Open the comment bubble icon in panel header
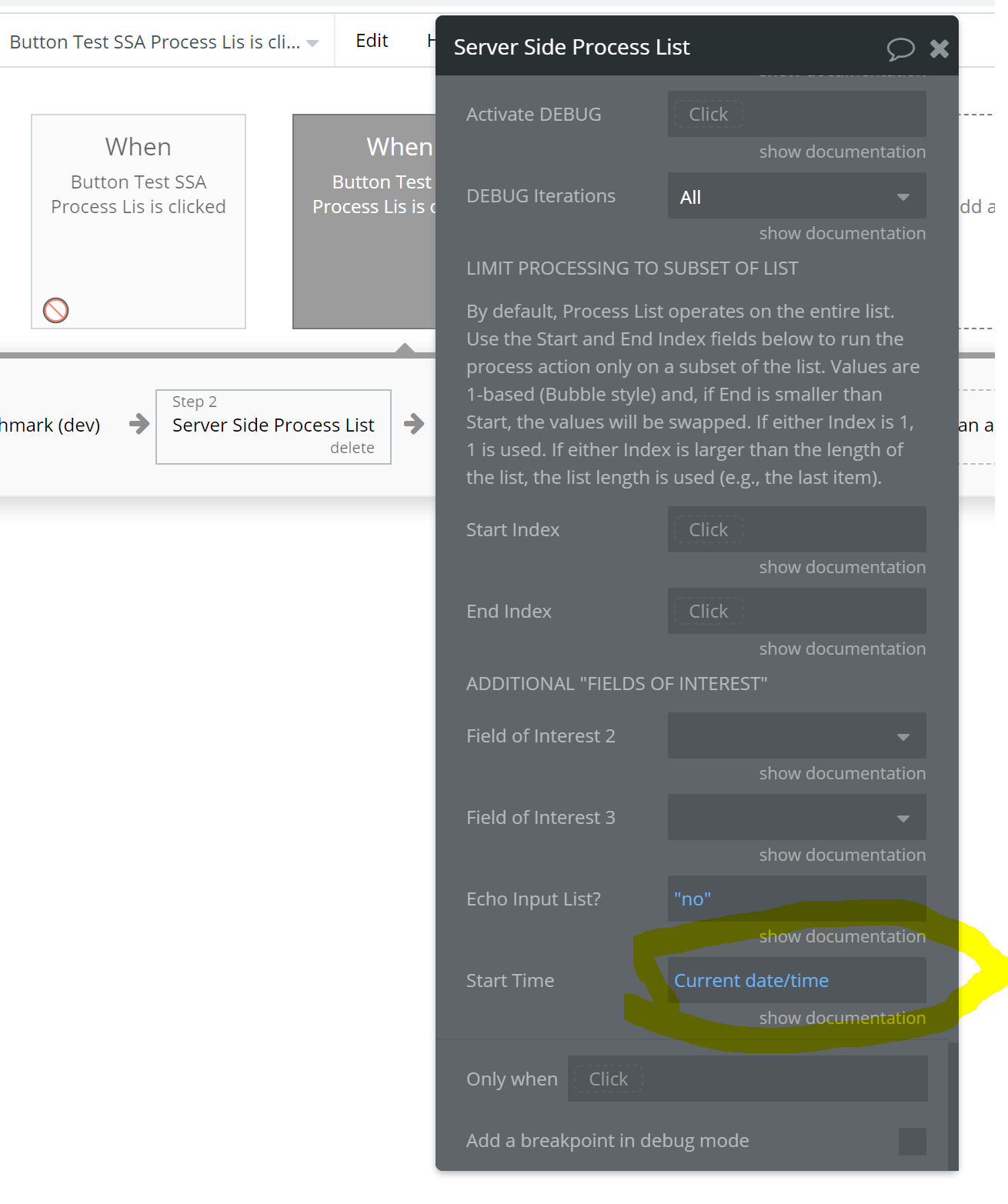This screenshot has height=1204, width=1008. [x=900, y=49]
